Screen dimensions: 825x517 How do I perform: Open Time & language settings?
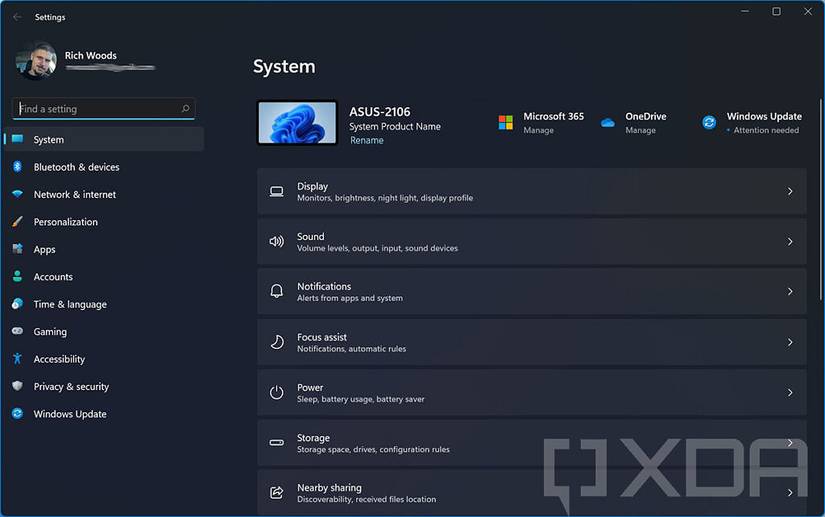click(x=104, y=304)
